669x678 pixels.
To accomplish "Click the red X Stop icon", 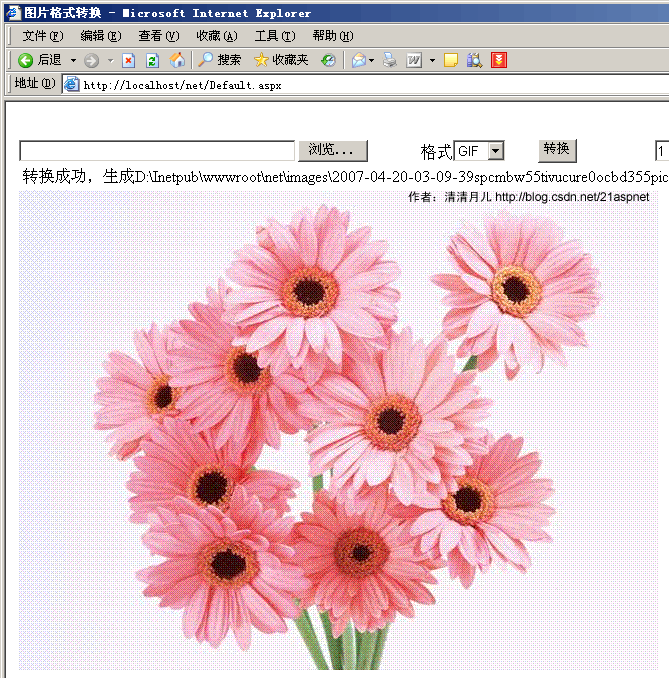I will point(128,61).
